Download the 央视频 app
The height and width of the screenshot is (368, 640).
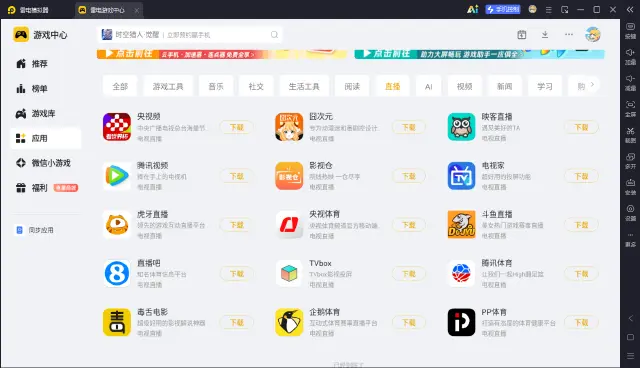click(237, 127)
